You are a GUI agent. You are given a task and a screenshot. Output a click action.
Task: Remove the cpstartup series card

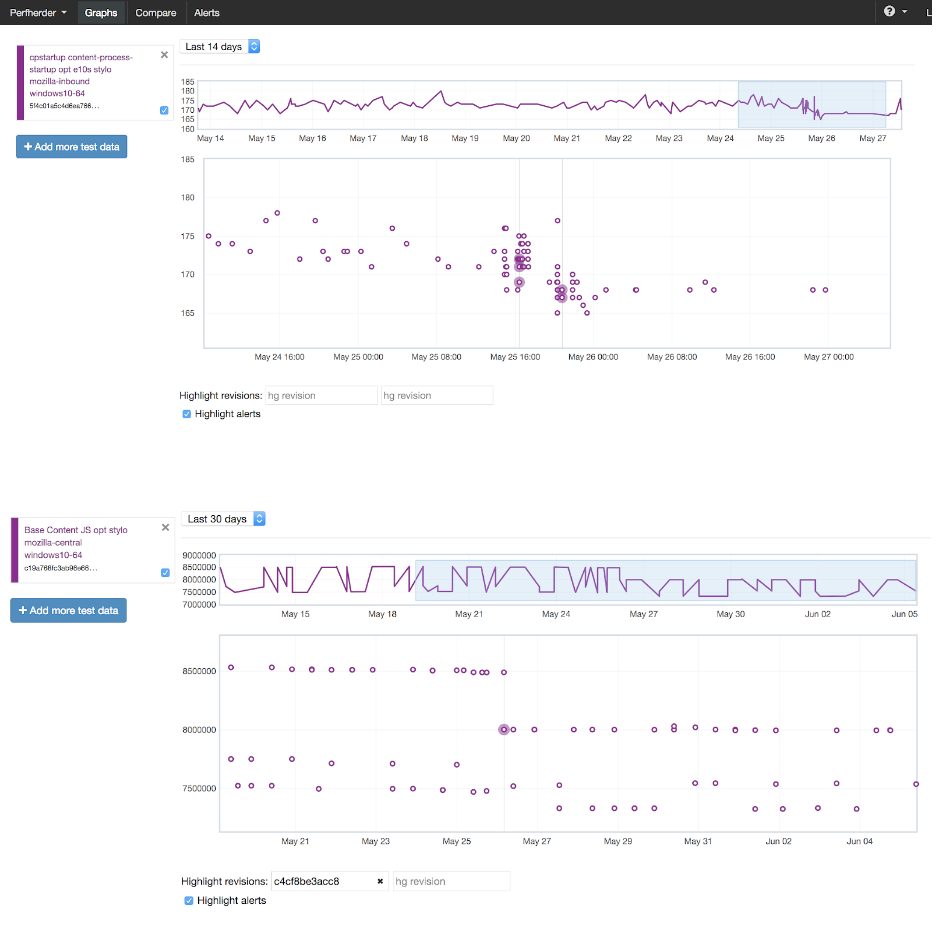[x=164, y=55]
